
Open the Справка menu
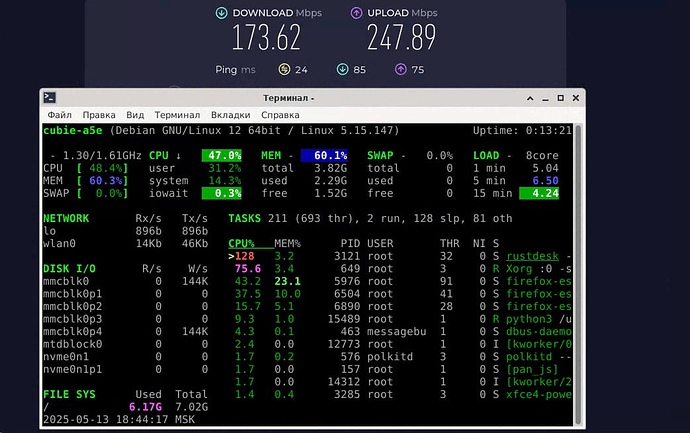pyautogui.click(x=280, y=115)
